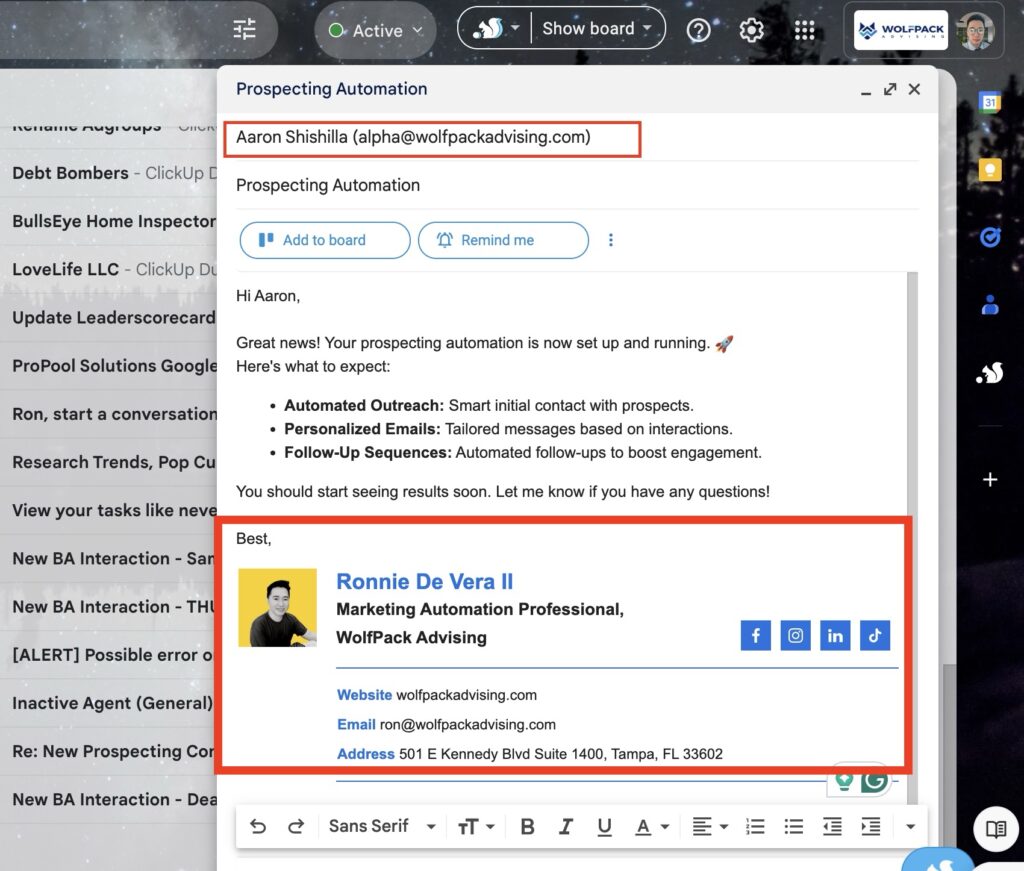
Task: Click the Indent more button
Action: coord(871,827)
